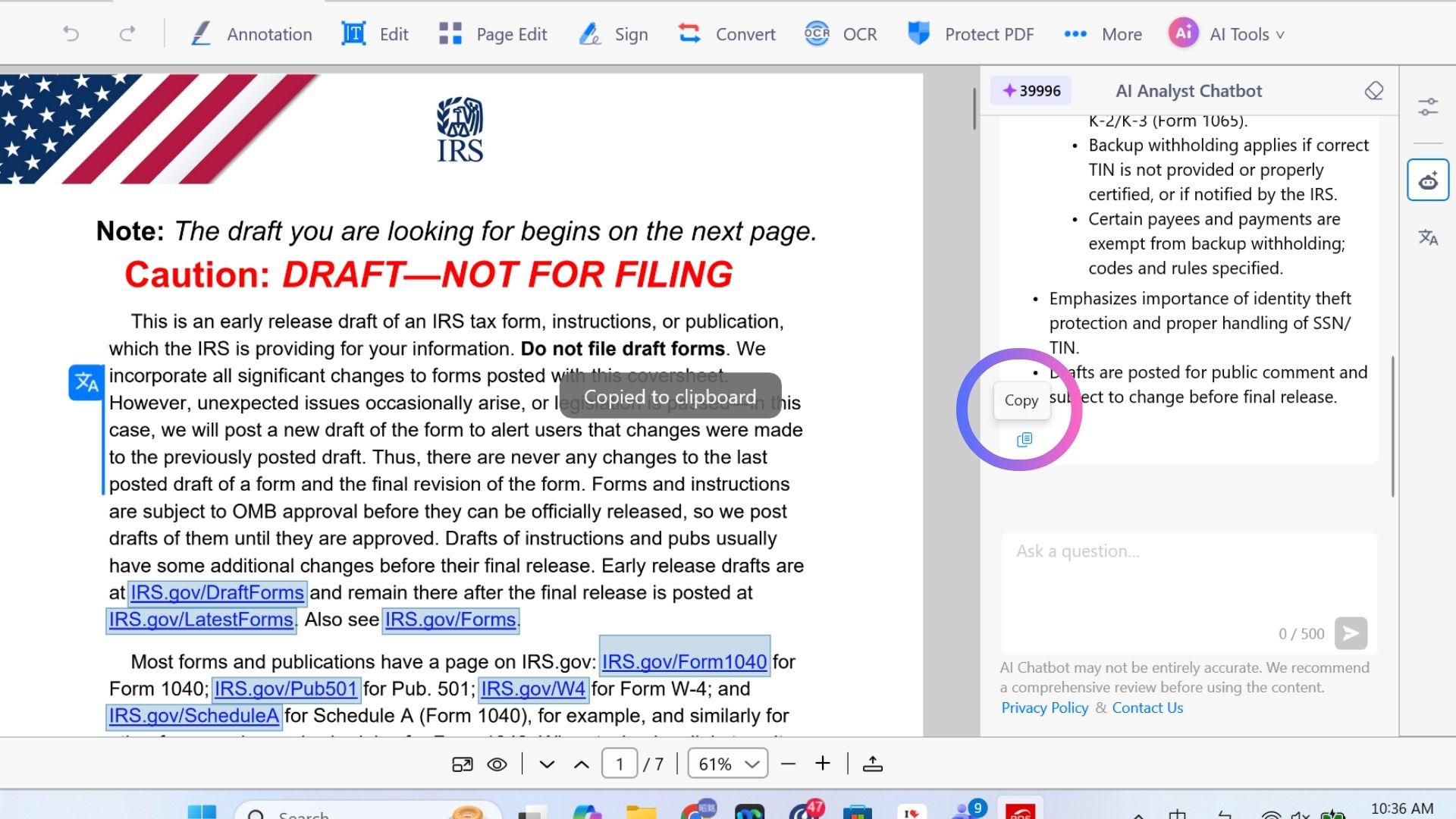Screen dimensions: 1456x819
Task: Open the Privacy Policy link
Action: coord(1044,708)
